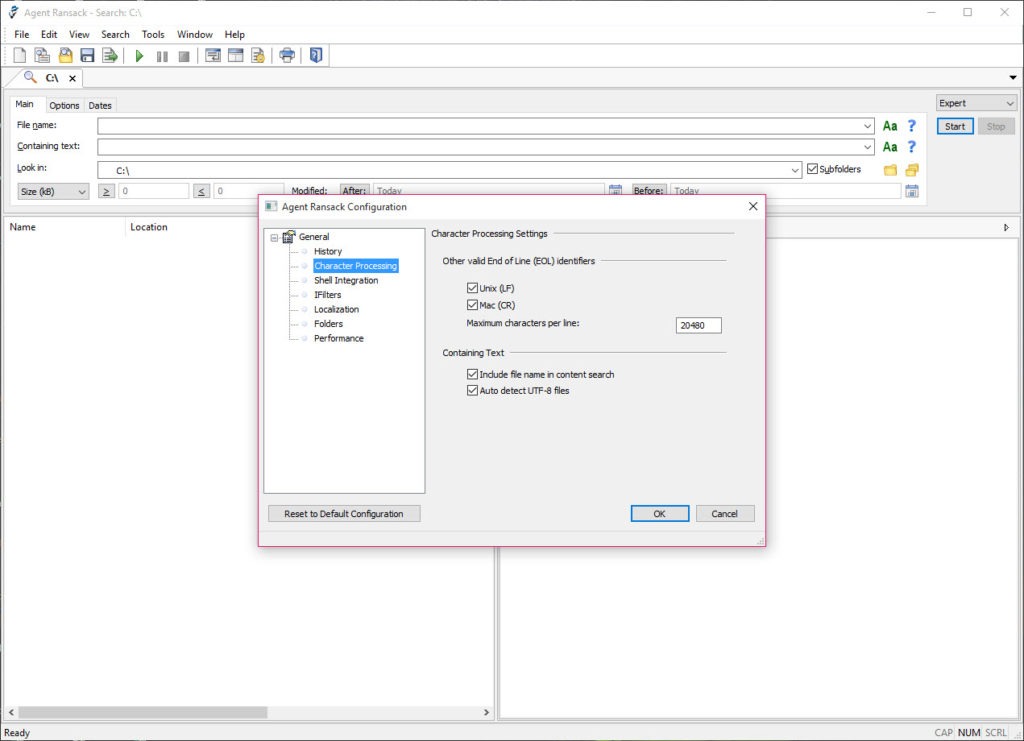Open the Edit menu
The height and width of the screenshot is (741, 1024).
49,35
